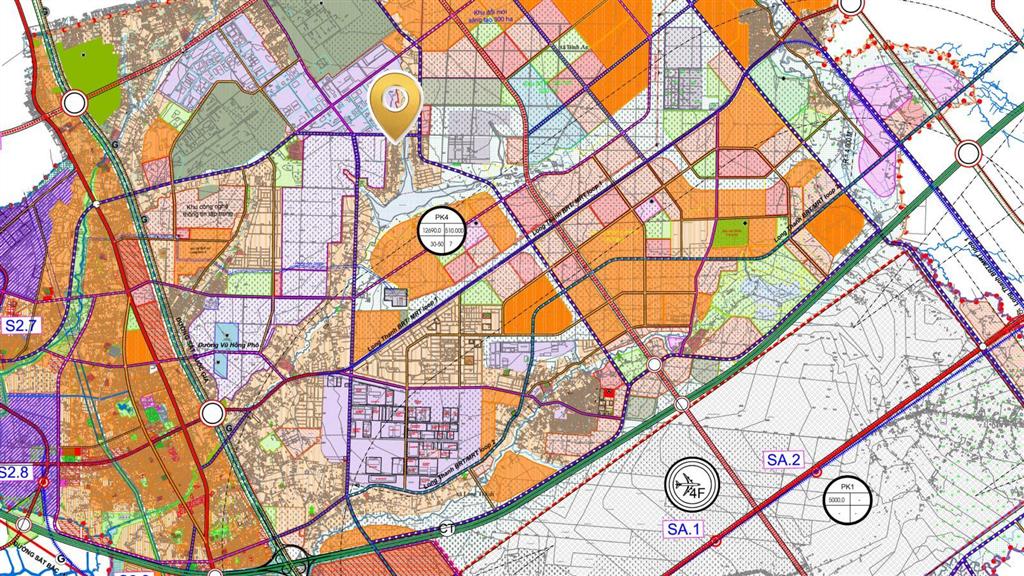Select the red station marker below S2.8
The width and height of the screenshot is (1024, 576).
coord(43,482)
